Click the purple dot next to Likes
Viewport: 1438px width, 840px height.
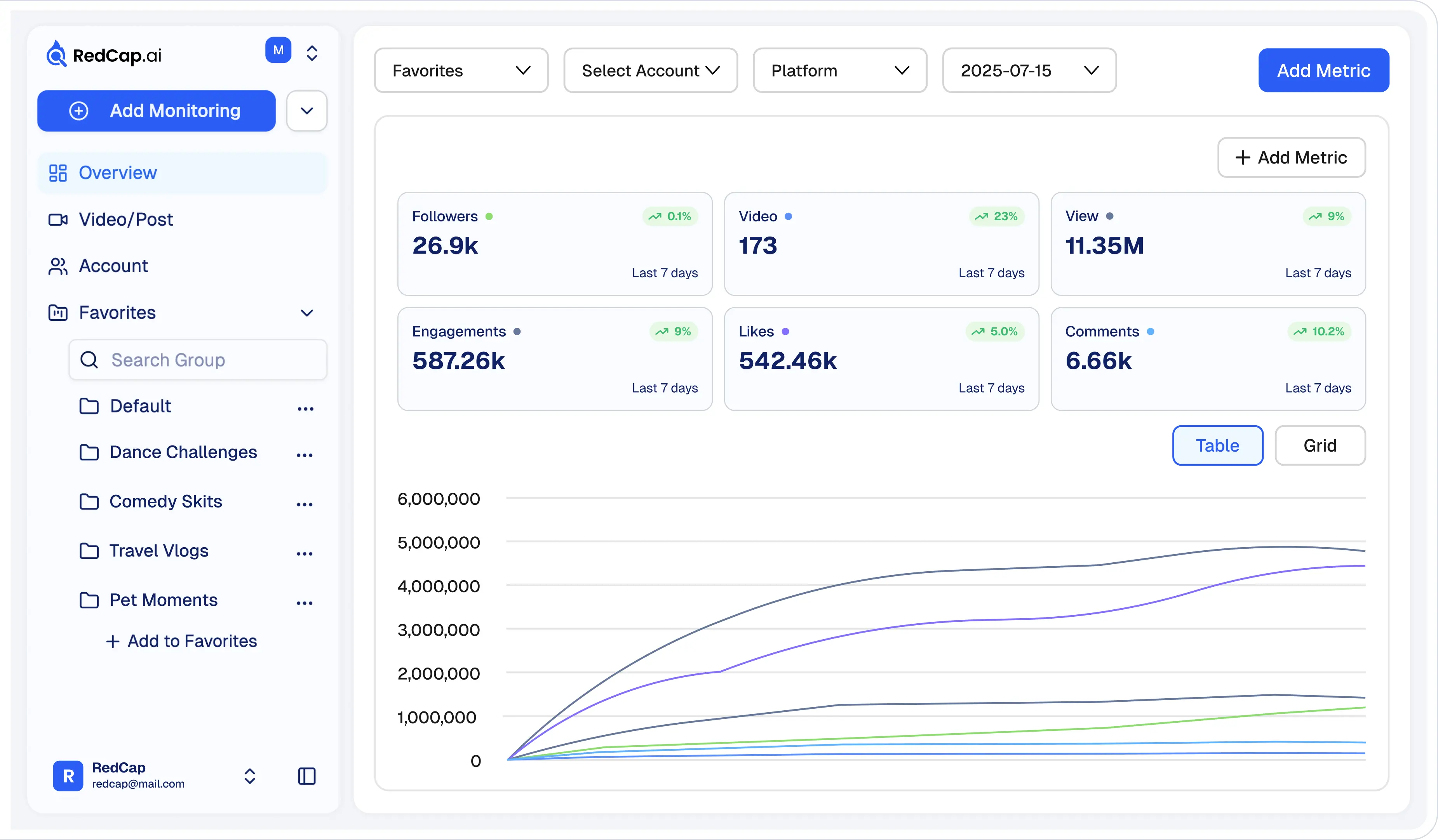(x=785, y=332)
